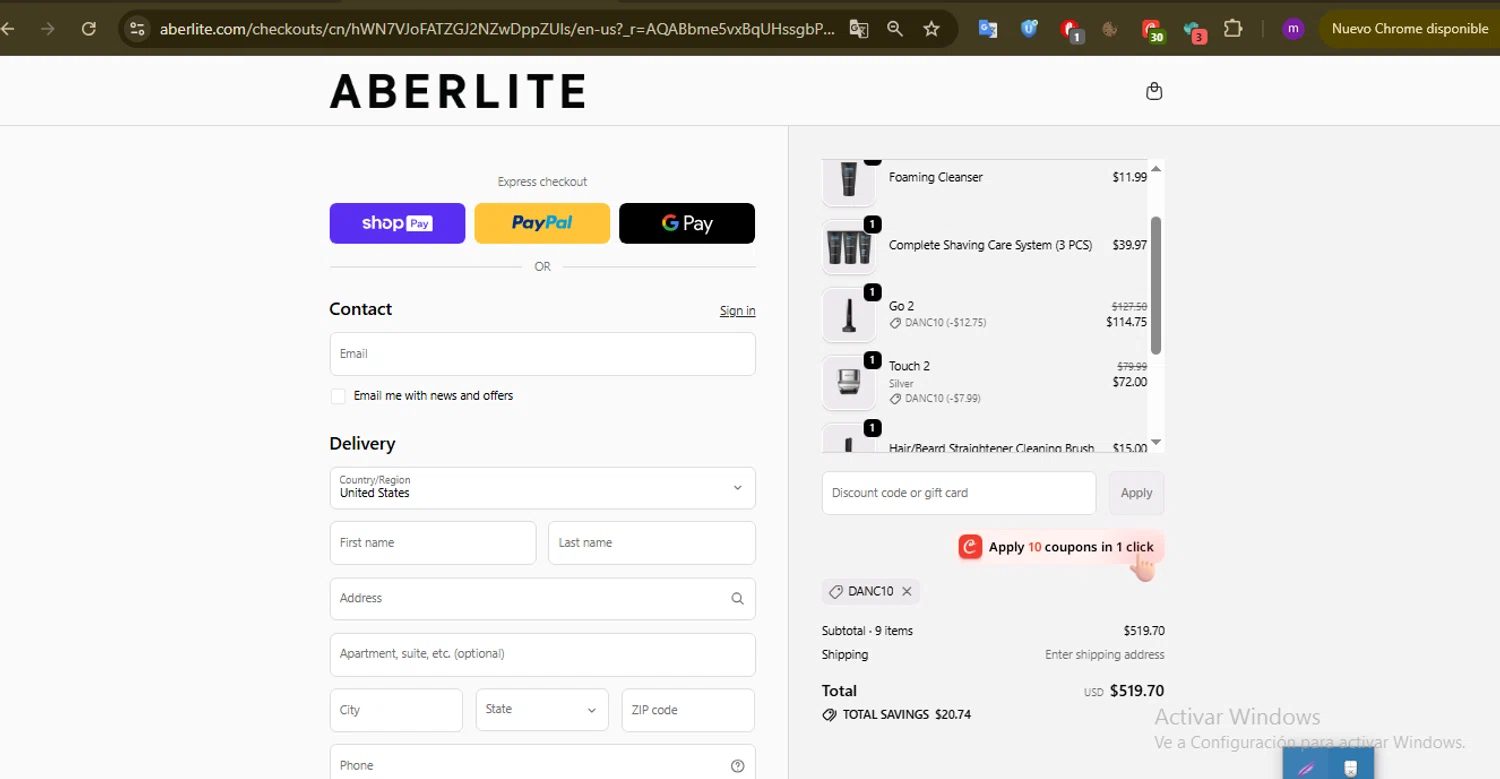1500x779 pixels.
Task: Focus the Discount code or gift card field
Action: pyautogui.click(x=959, y=493)
